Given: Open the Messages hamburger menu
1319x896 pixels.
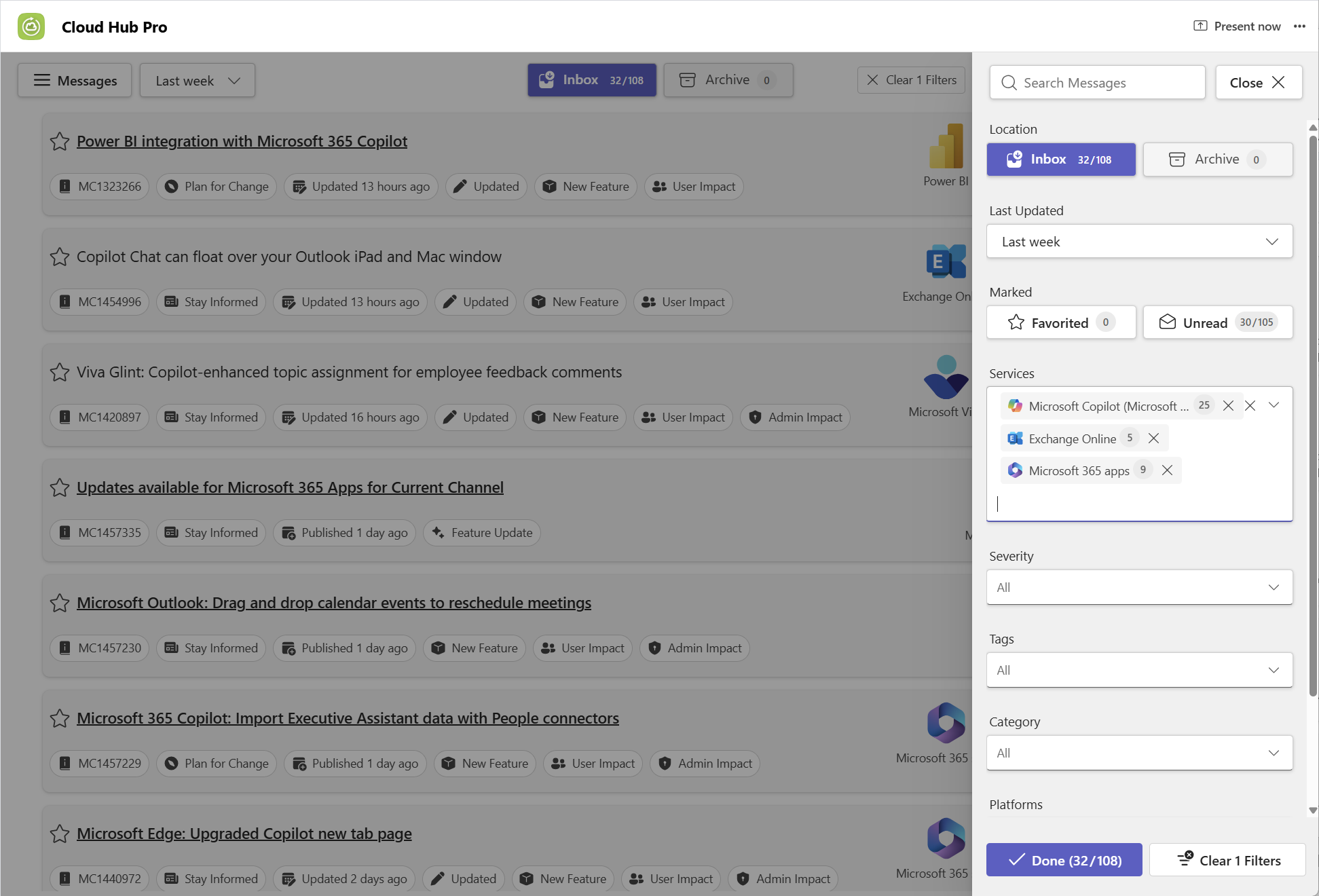Looking at the screenshot, I should tap(75, 81).
